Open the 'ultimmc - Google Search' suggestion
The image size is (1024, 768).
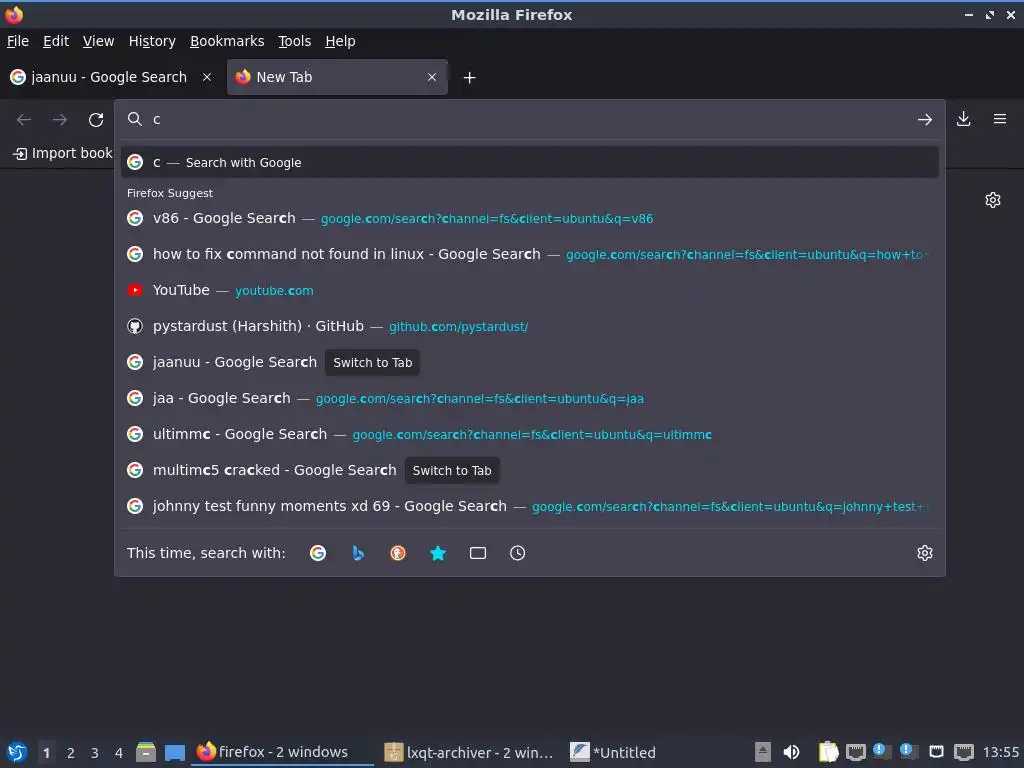coord(530,434)
